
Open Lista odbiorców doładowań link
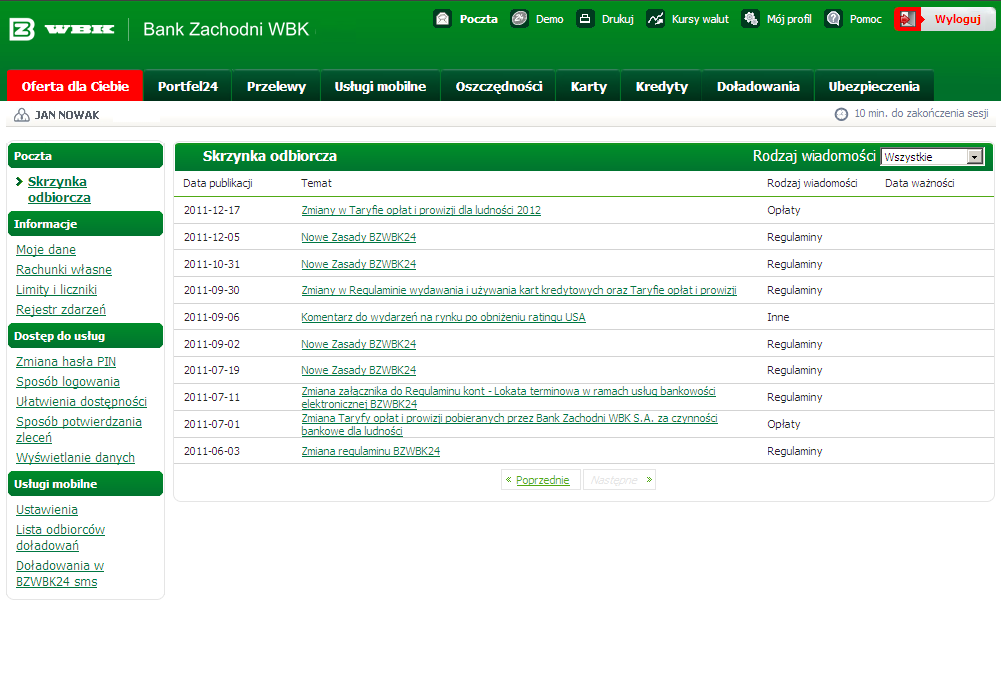point(60,538)
